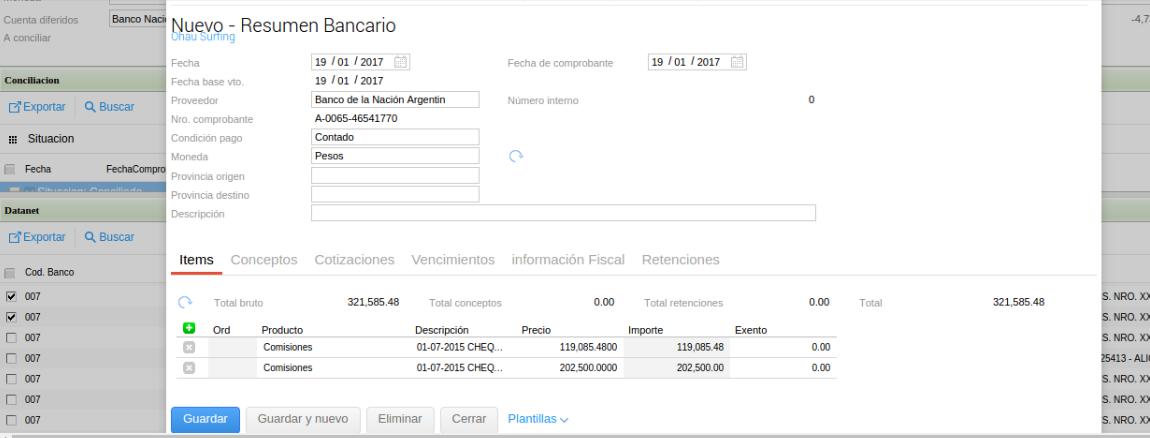Add a new item with the green plus icon

(189, 328)
